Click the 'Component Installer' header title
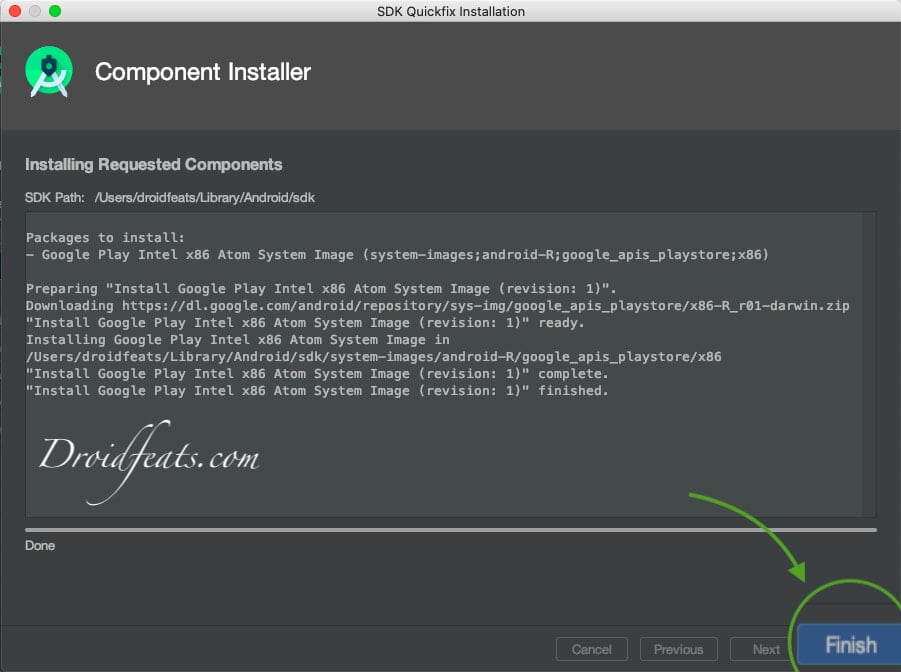 point(204,71)
